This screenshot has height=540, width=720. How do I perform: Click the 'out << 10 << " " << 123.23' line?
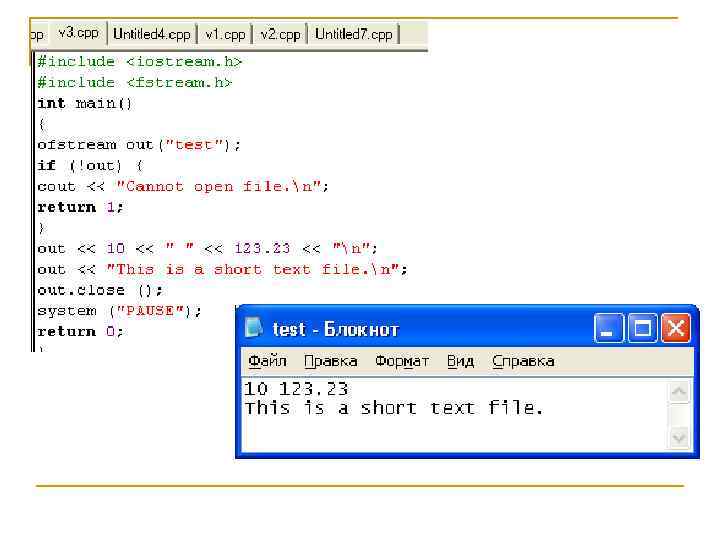[207, 249]
